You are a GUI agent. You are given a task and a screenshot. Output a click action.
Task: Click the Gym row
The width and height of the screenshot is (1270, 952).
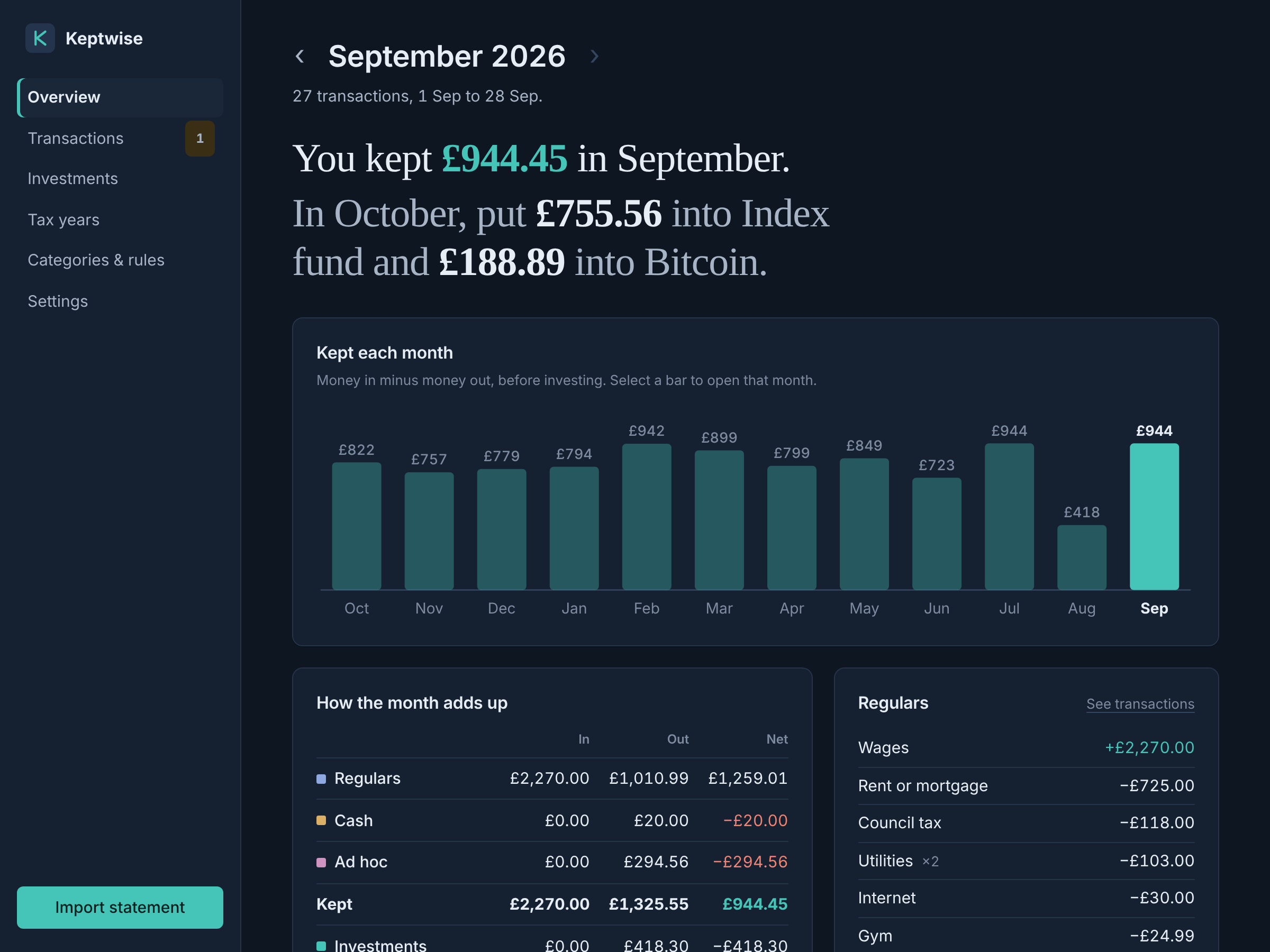(1026, 936)
